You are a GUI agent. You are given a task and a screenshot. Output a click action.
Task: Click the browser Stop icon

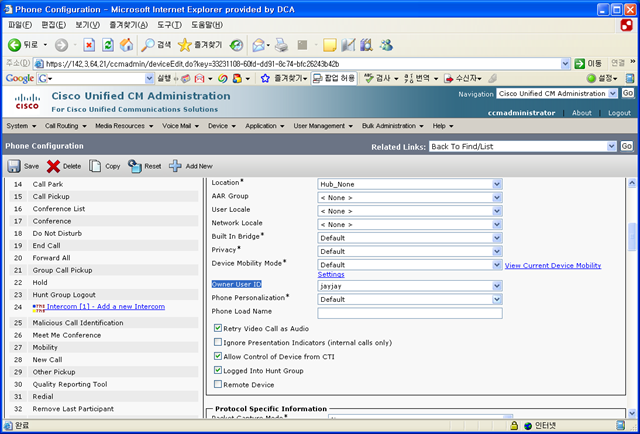tap(89, 45)
